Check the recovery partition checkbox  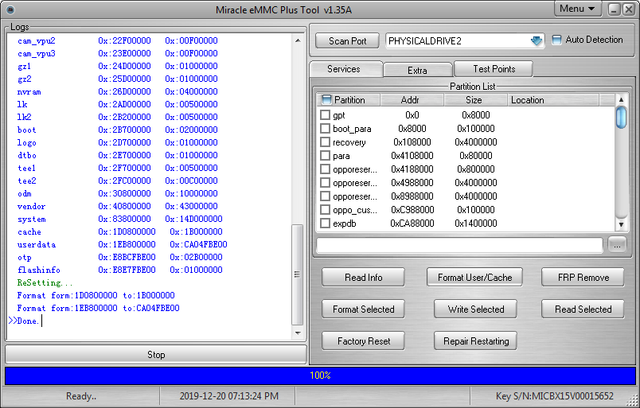click(x=325, y=142)
